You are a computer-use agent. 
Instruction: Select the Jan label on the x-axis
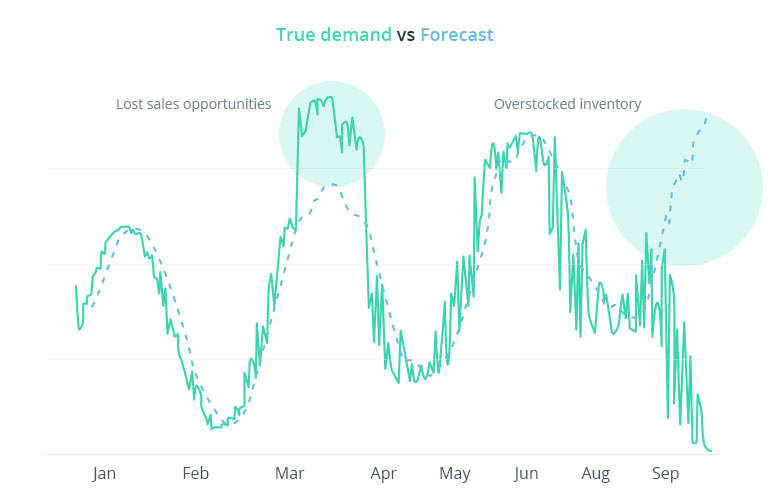point(104,473)
